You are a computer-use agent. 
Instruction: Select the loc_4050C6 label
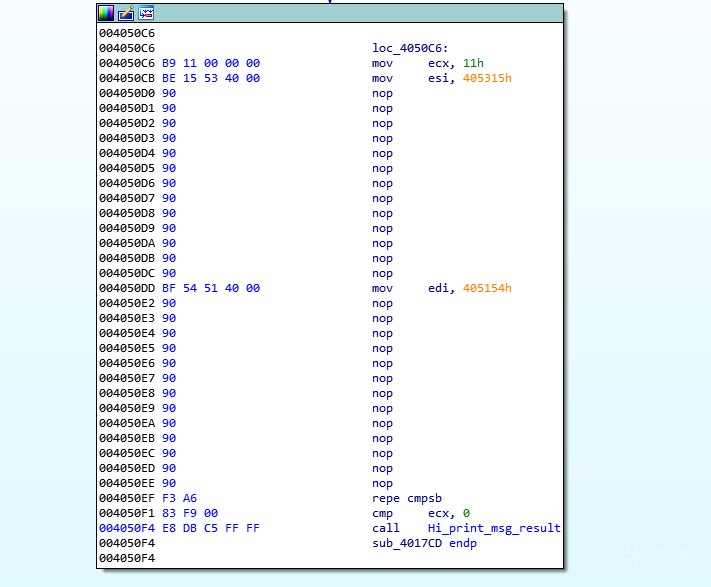410,48
